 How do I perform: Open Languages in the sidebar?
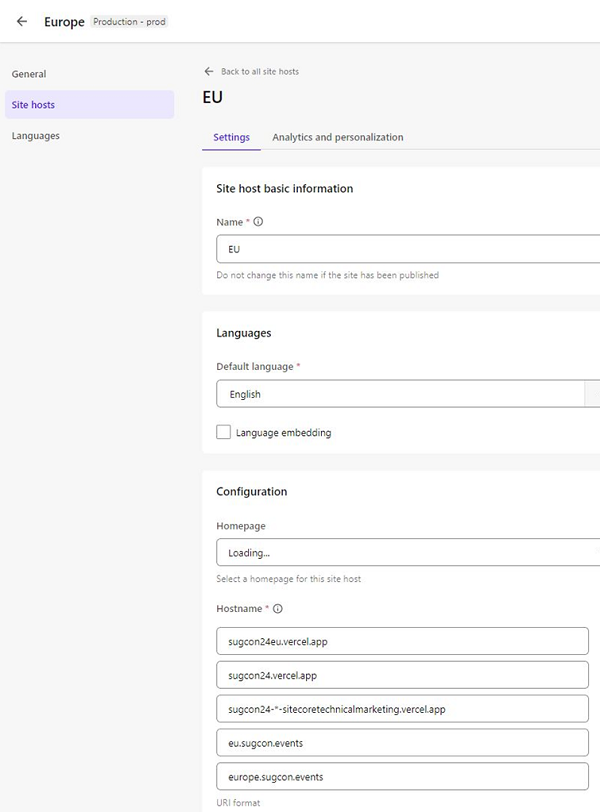(36, 136)
